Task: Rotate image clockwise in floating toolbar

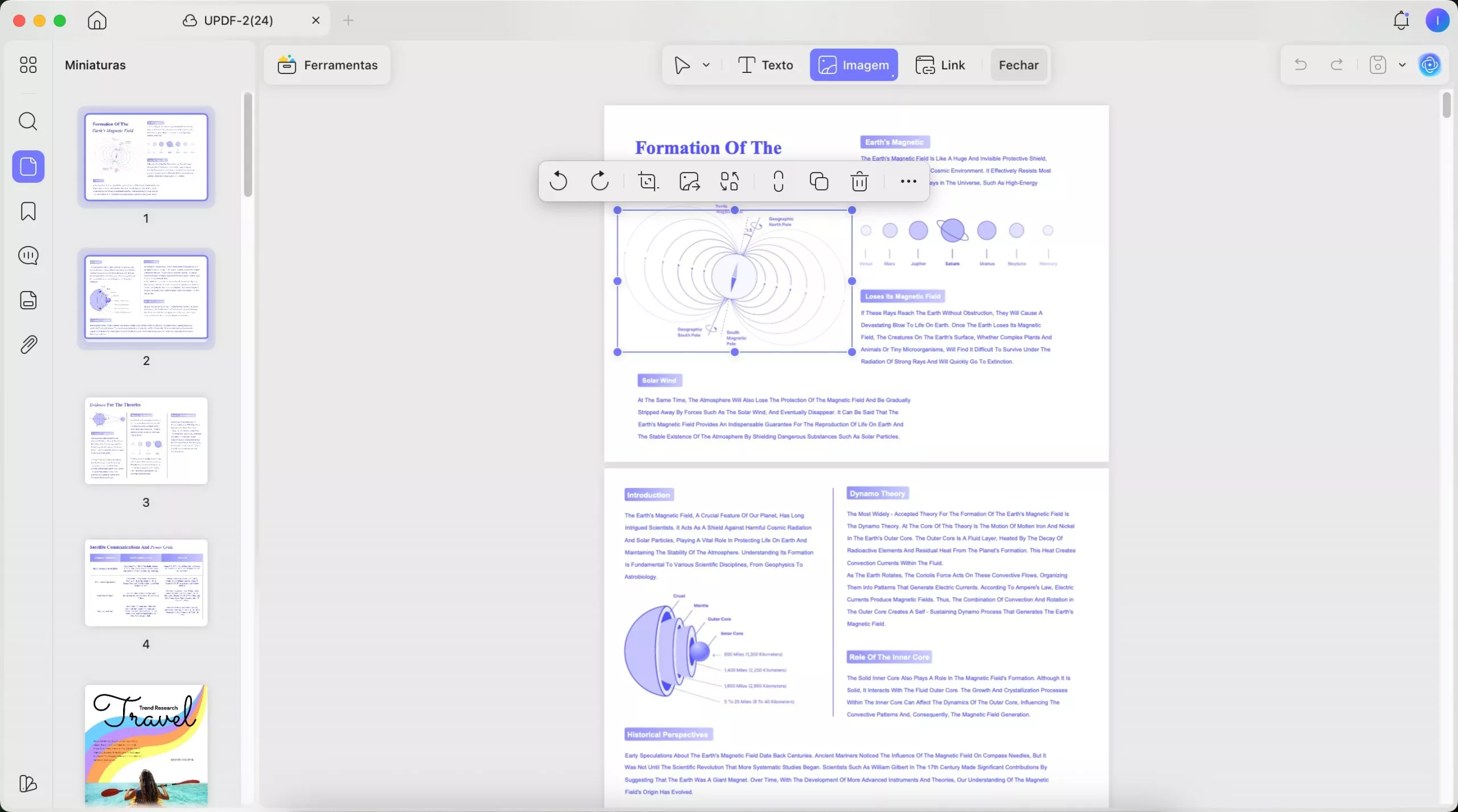Action: pos(600,181)
